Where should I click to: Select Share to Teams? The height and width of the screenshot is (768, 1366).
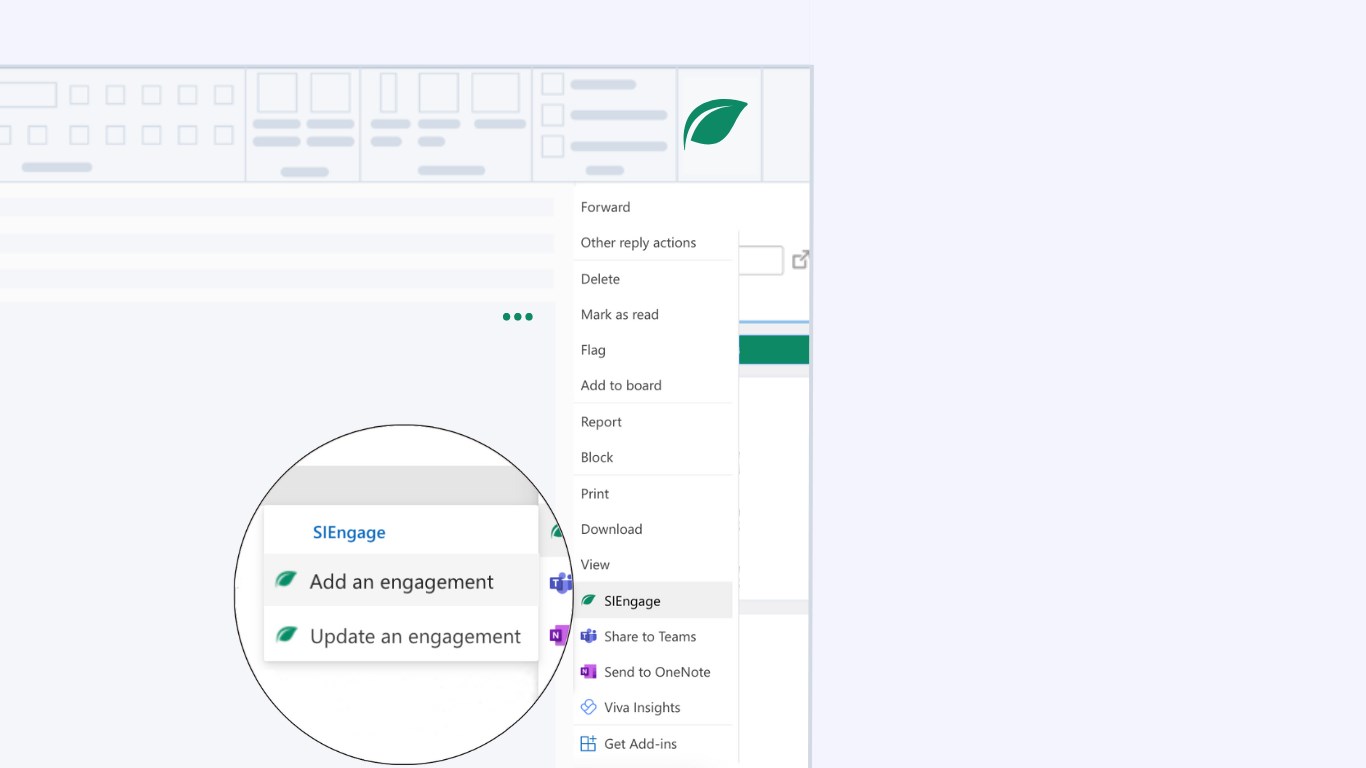click(x=650, y=637)
